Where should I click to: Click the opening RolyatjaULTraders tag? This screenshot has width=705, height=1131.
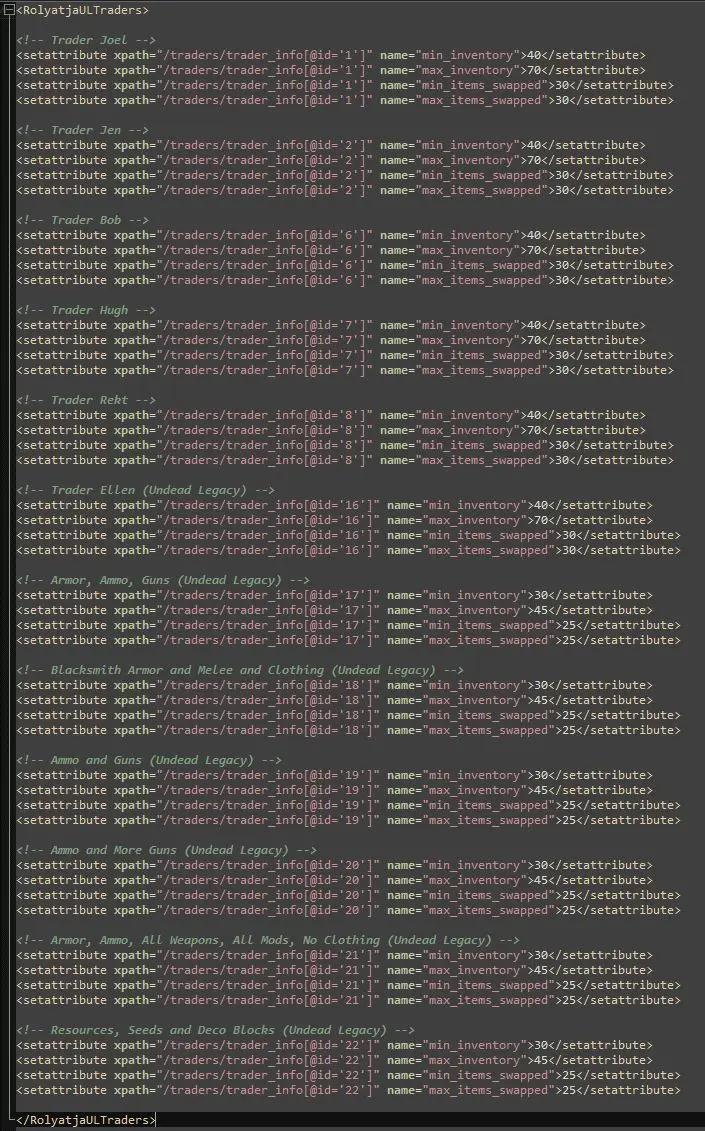(x=82, y=10)
